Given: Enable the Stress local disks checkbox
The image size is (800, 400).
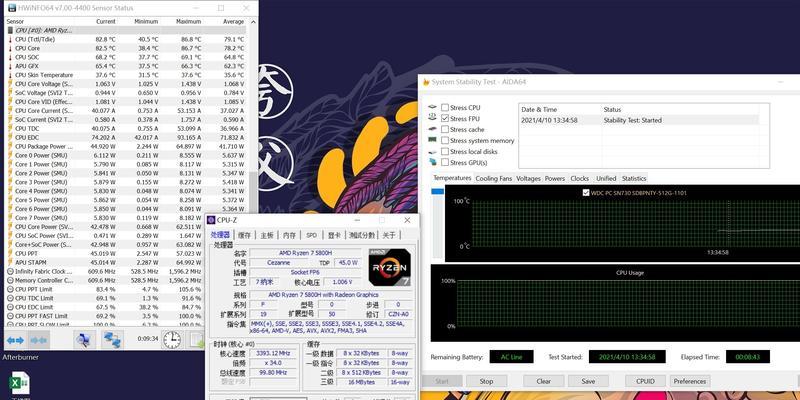Looking at the screenshot, I should [445, 152].
